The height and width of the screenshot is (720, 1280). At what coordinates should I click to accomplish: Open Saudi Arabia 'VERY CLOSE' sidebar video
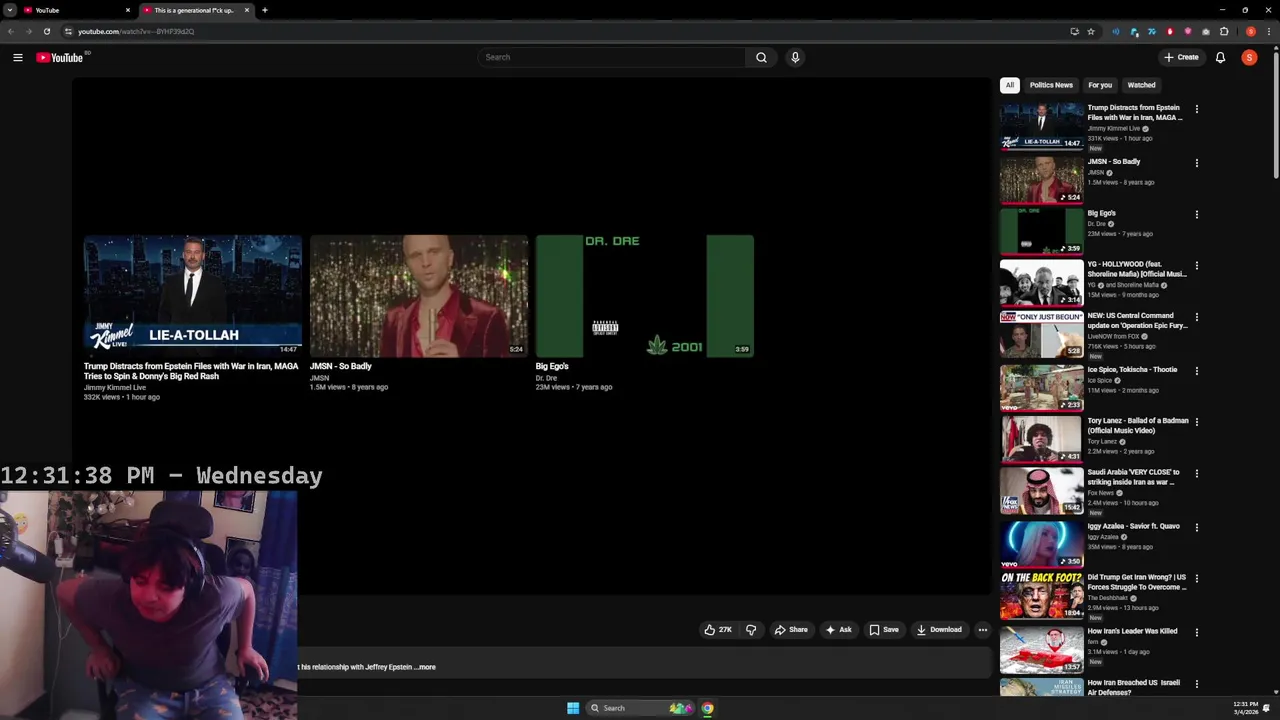[x=1041, y=490]
